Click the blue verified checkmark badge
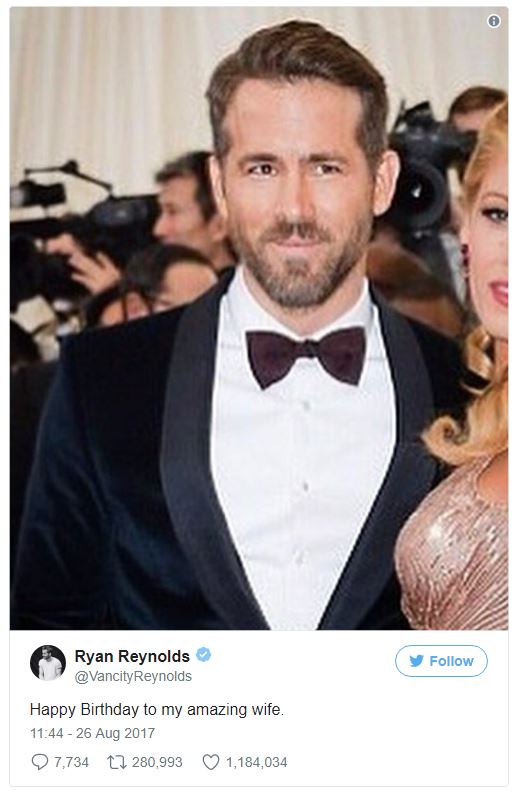The width and height of the screenshot is (519, 792). click(x=203, y=655)
